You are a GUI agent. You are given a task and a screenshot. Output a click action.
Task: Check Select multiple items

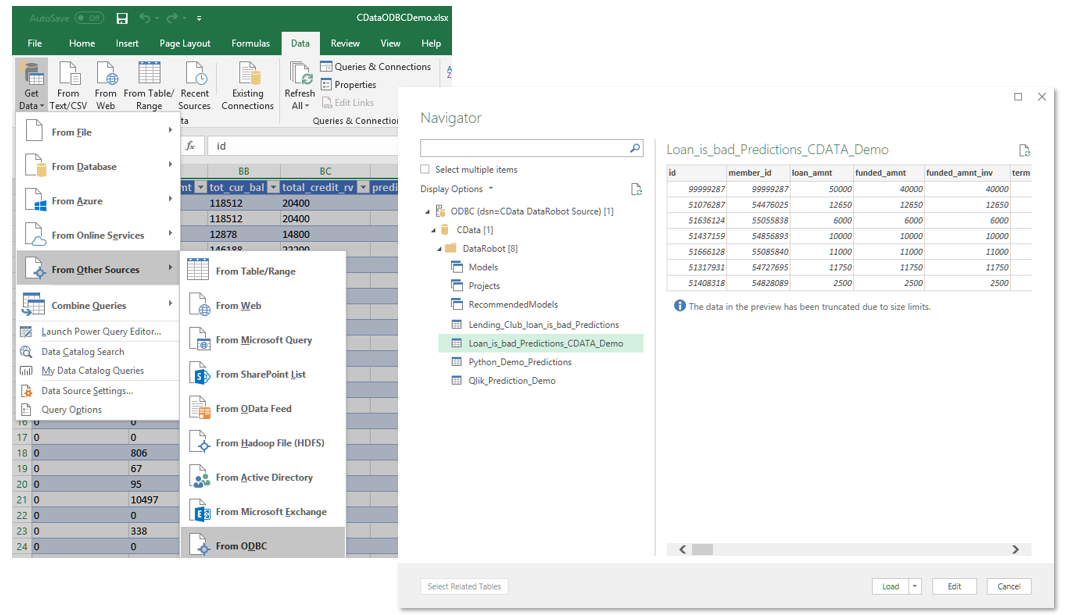click(x=425, y=169)
